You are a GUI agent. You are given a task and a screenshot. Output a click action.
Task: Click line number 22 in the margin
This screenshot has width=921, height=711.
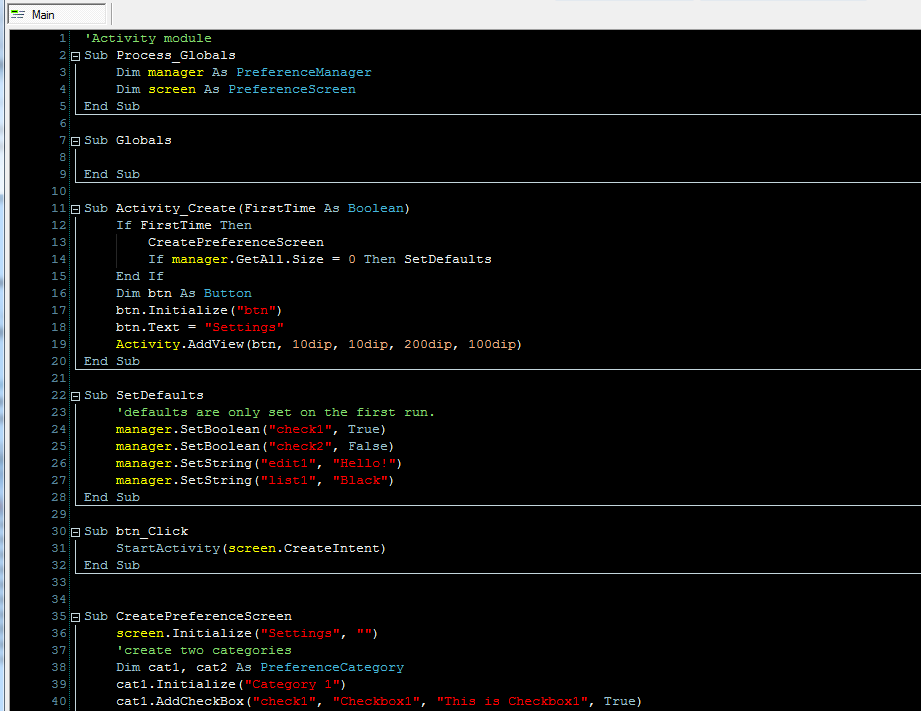(58, 395)
